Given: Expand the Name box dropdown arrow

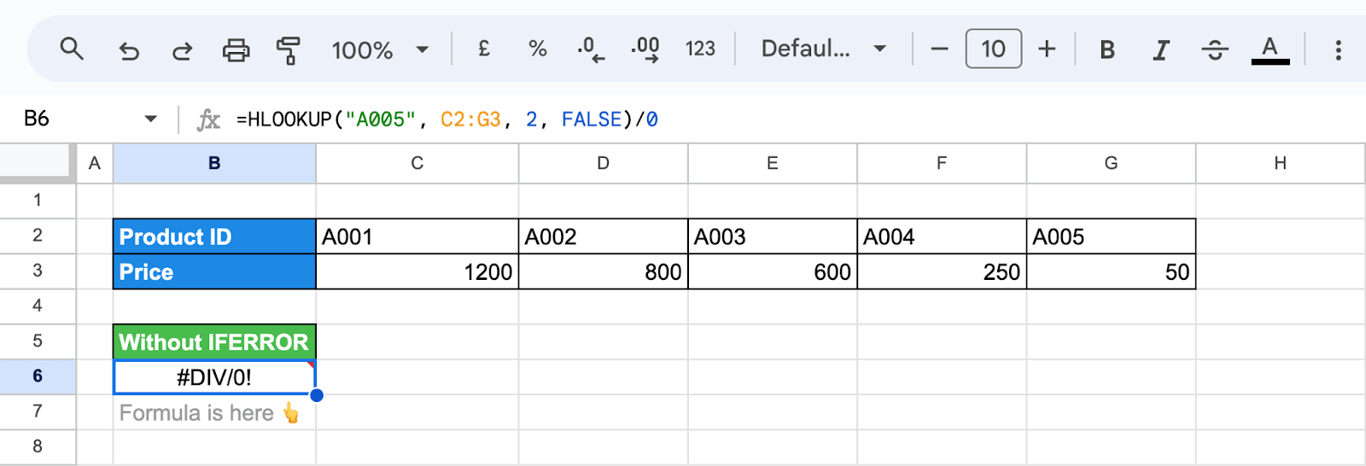Looking at the screenshot, I should 151,119.
